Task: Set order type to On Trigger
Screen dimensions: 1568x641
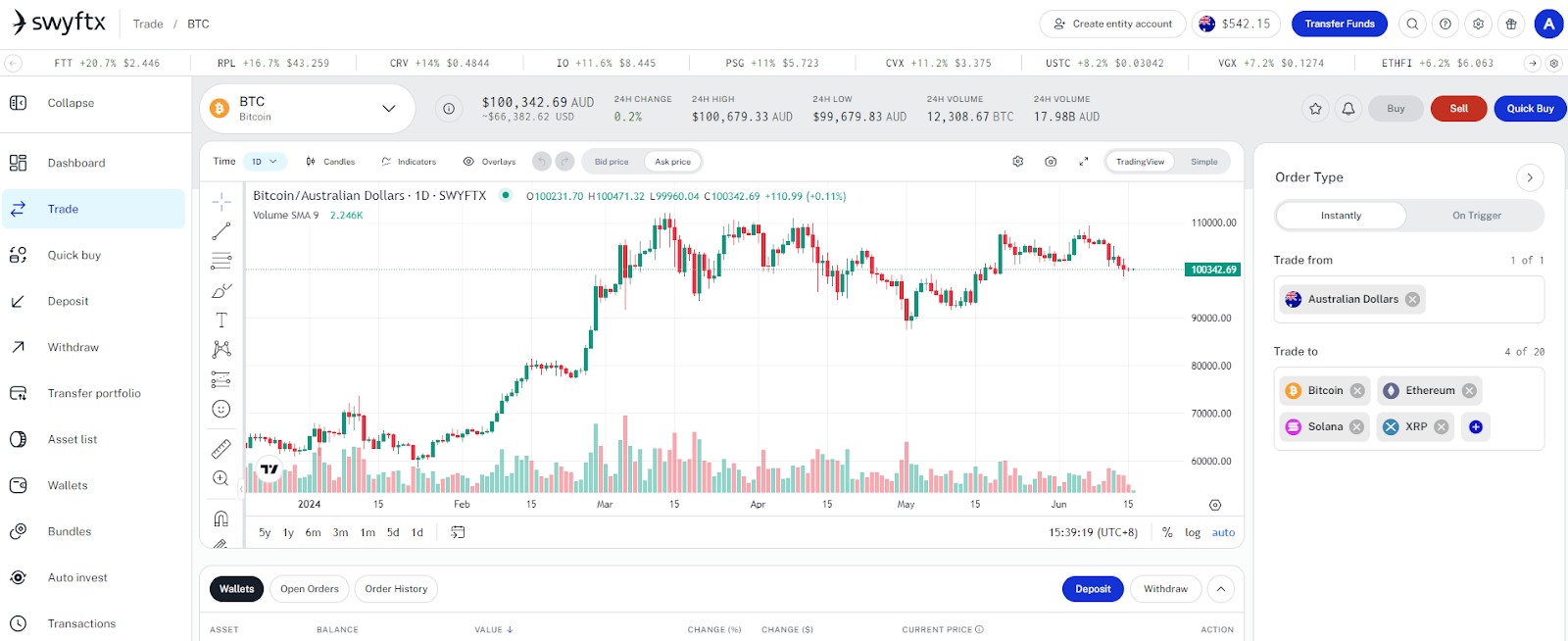Action: tap(1476, 216)
